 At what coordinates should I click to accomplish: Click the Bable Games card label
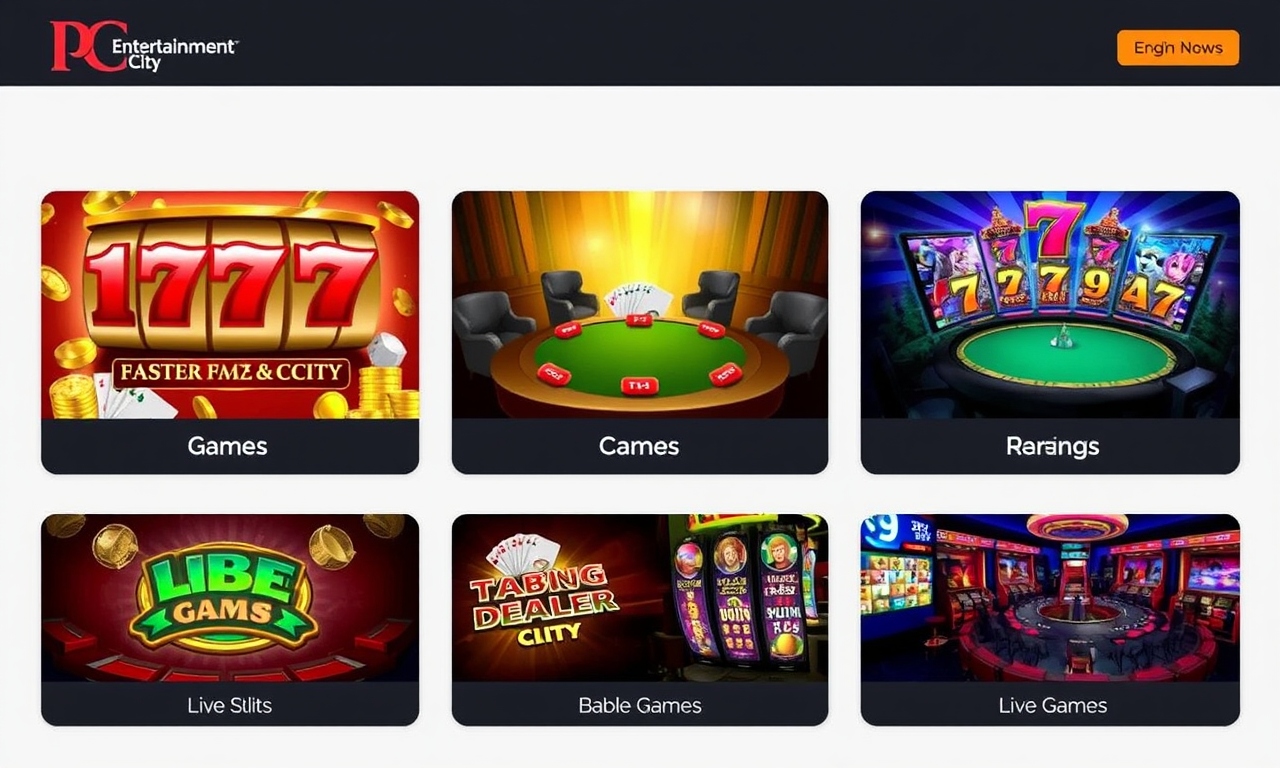[x=640, y=705]
